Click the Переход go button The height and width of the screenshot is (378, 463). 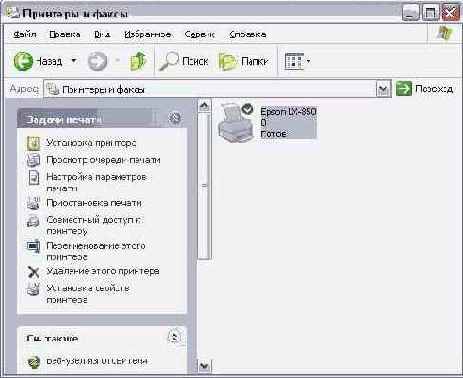(x=424, y=89)
